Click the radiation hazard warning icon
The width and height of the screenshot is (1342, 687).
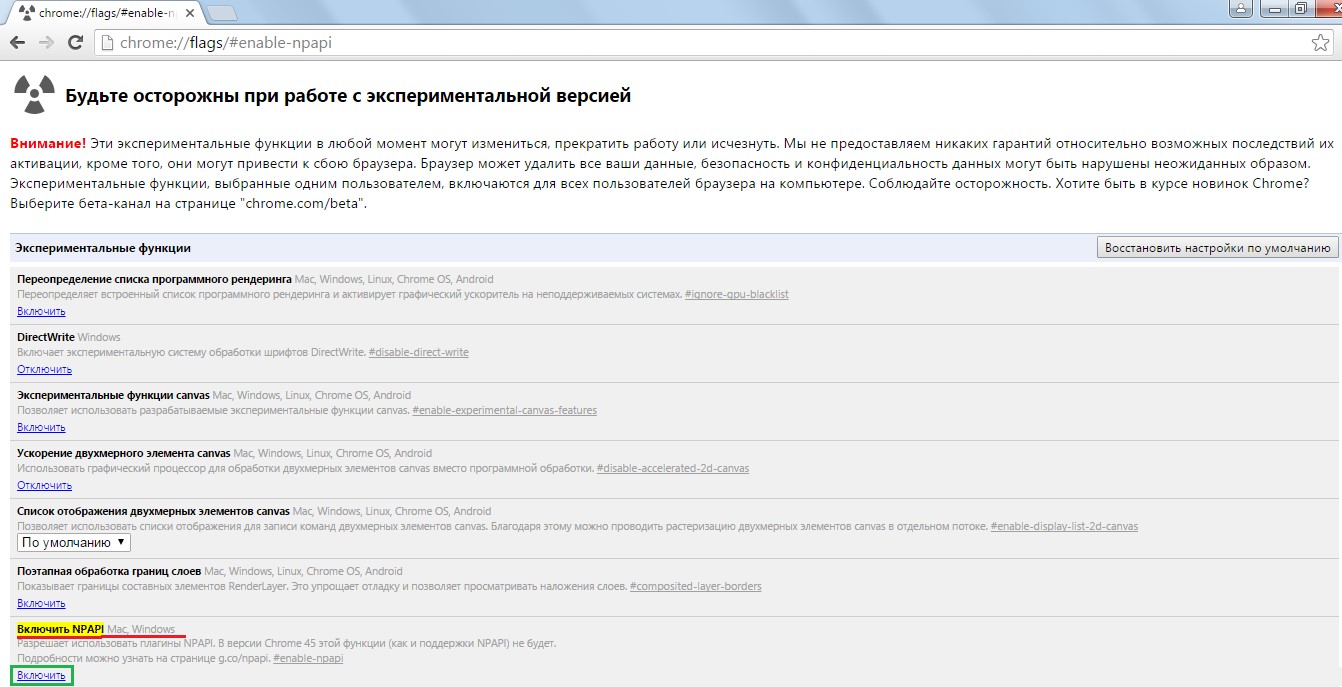34,95
